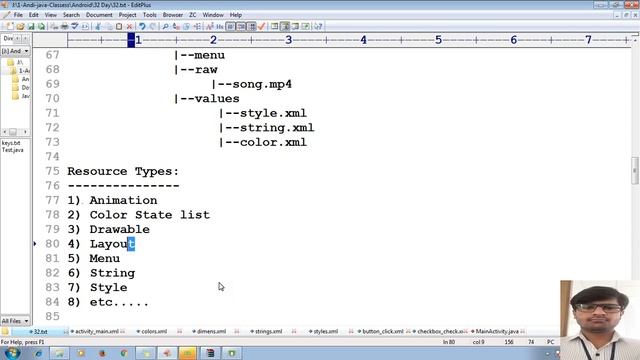Click the editor vertical scrollbar thumb
The image size is (640, 360).
point(635,171)
